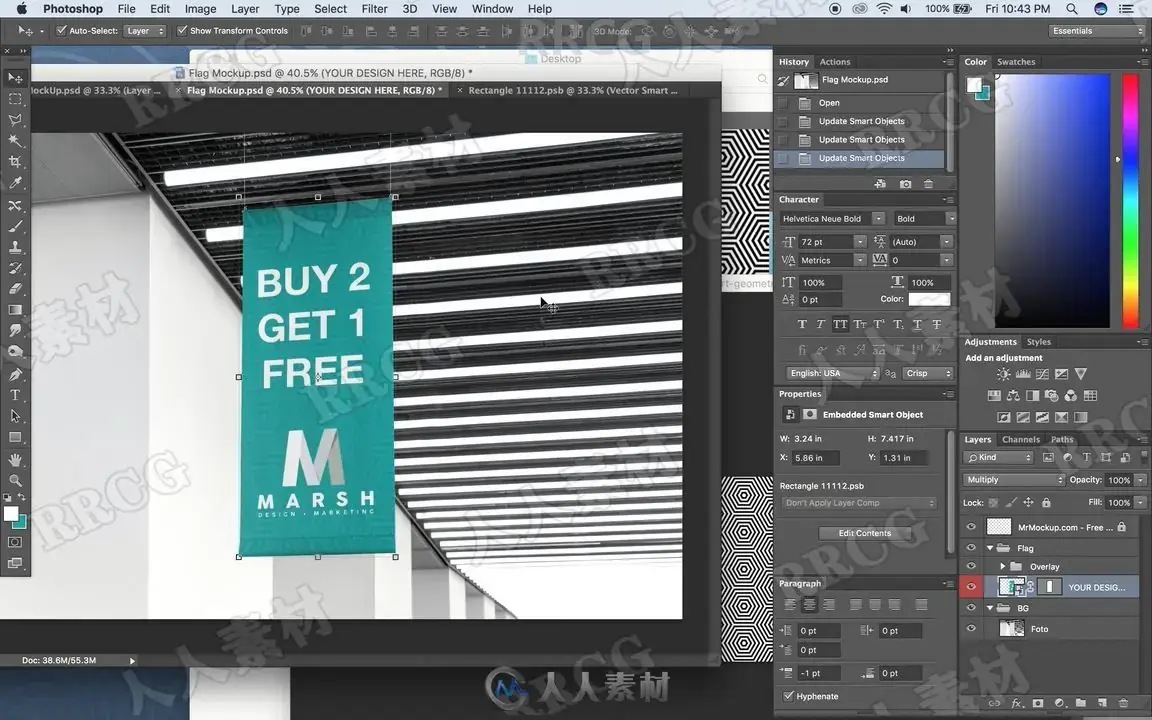Image resolution: width=1152 pixels, height=720 pixels.
Task: Select the Eyedropper tool
Action: tap(15, 183)
